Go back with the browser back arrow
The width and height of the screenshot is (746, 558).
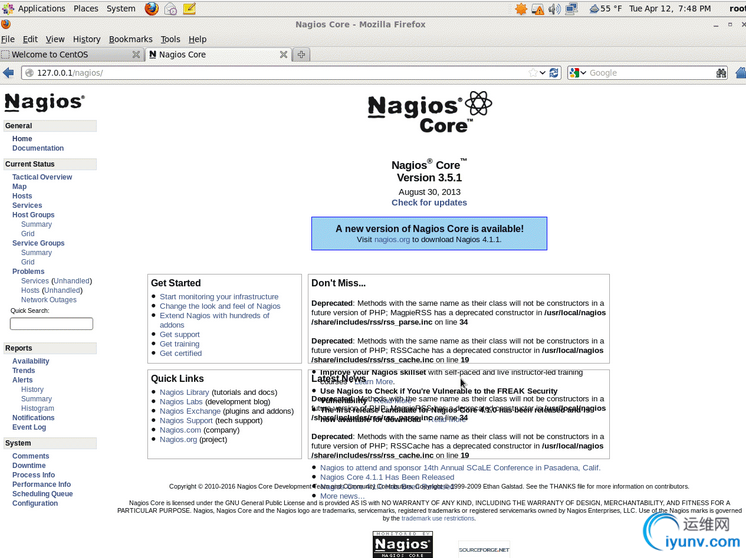(8, 73)
